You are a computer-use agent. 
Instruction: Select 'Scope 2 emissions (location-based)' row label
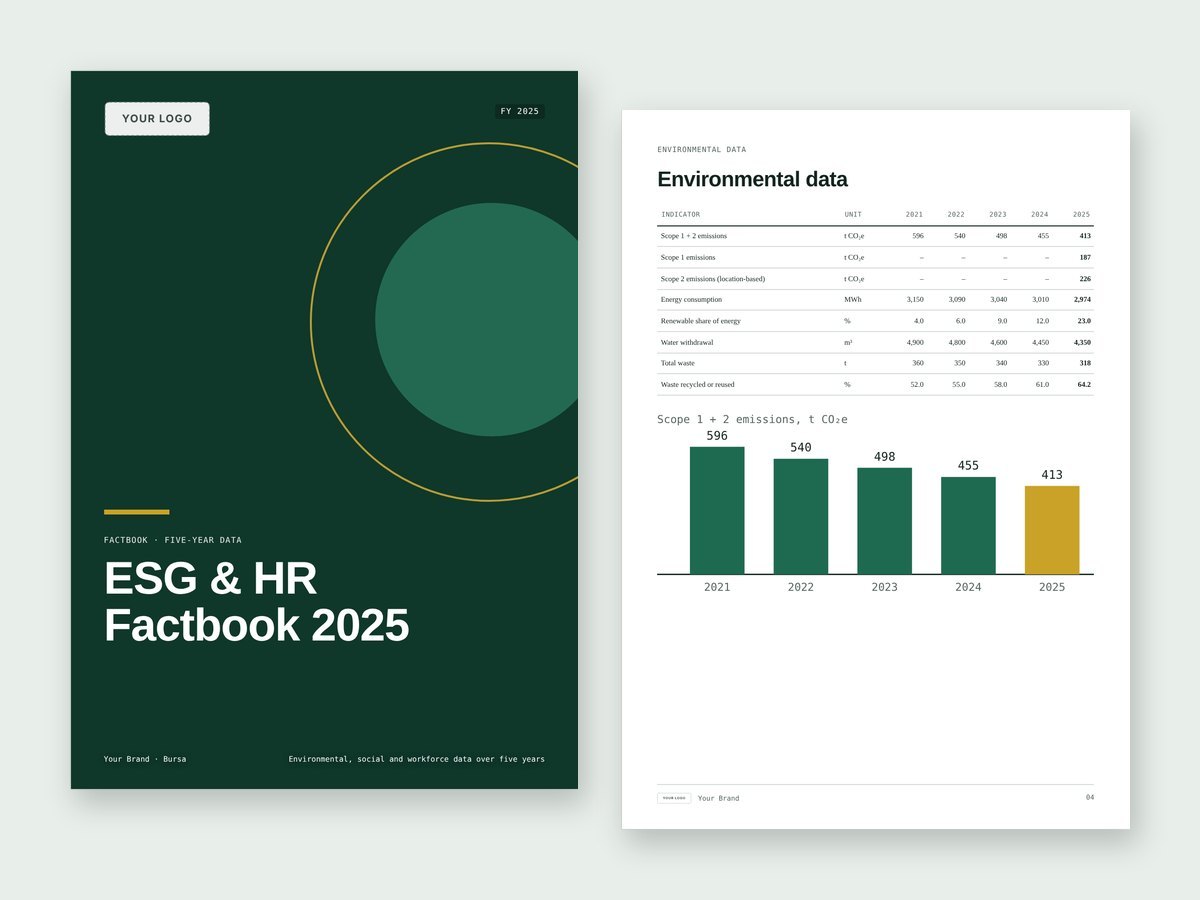point(713,279)
